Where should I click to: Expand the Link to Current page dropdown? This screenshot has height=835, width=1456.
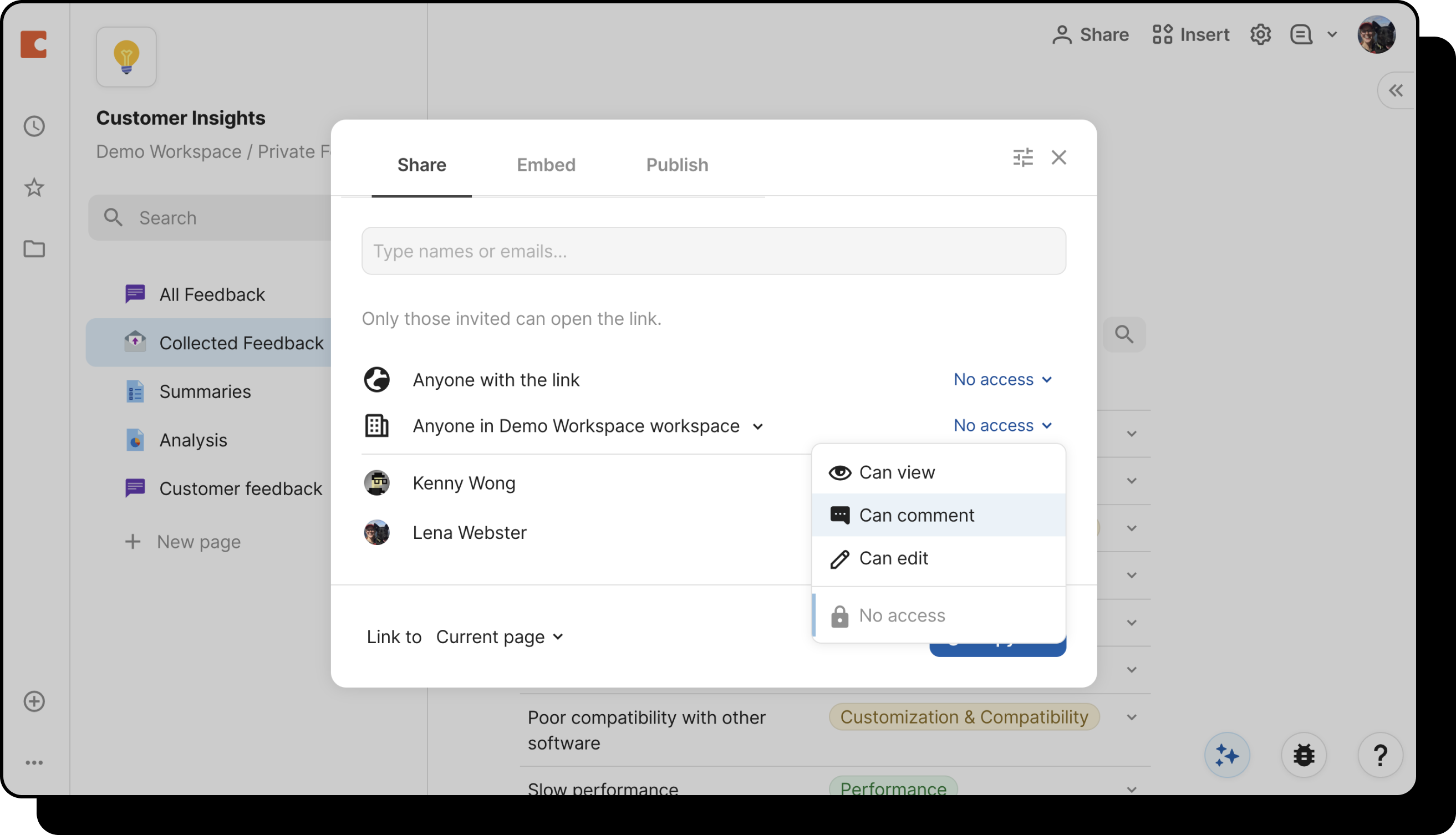click(x=500, y=637)
